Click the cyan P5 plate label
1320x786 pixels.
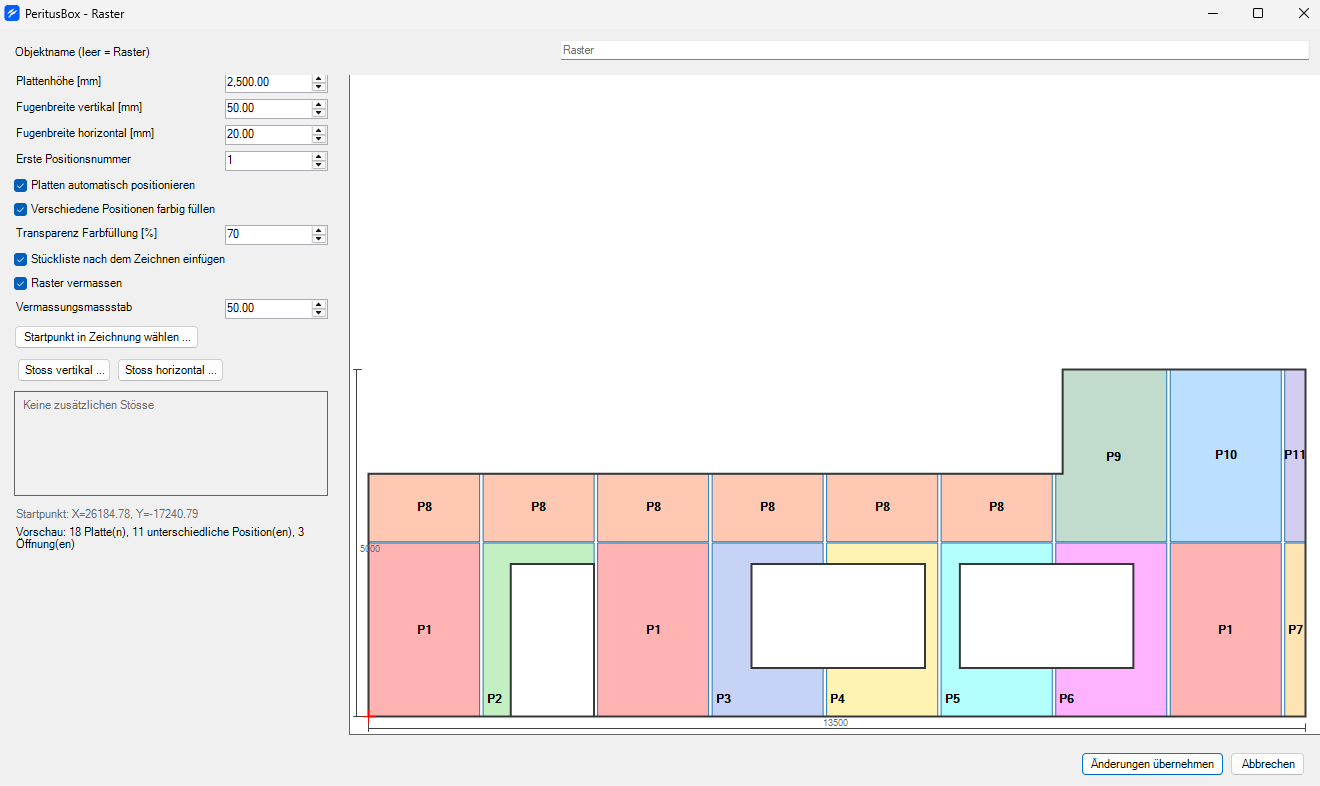952,698
